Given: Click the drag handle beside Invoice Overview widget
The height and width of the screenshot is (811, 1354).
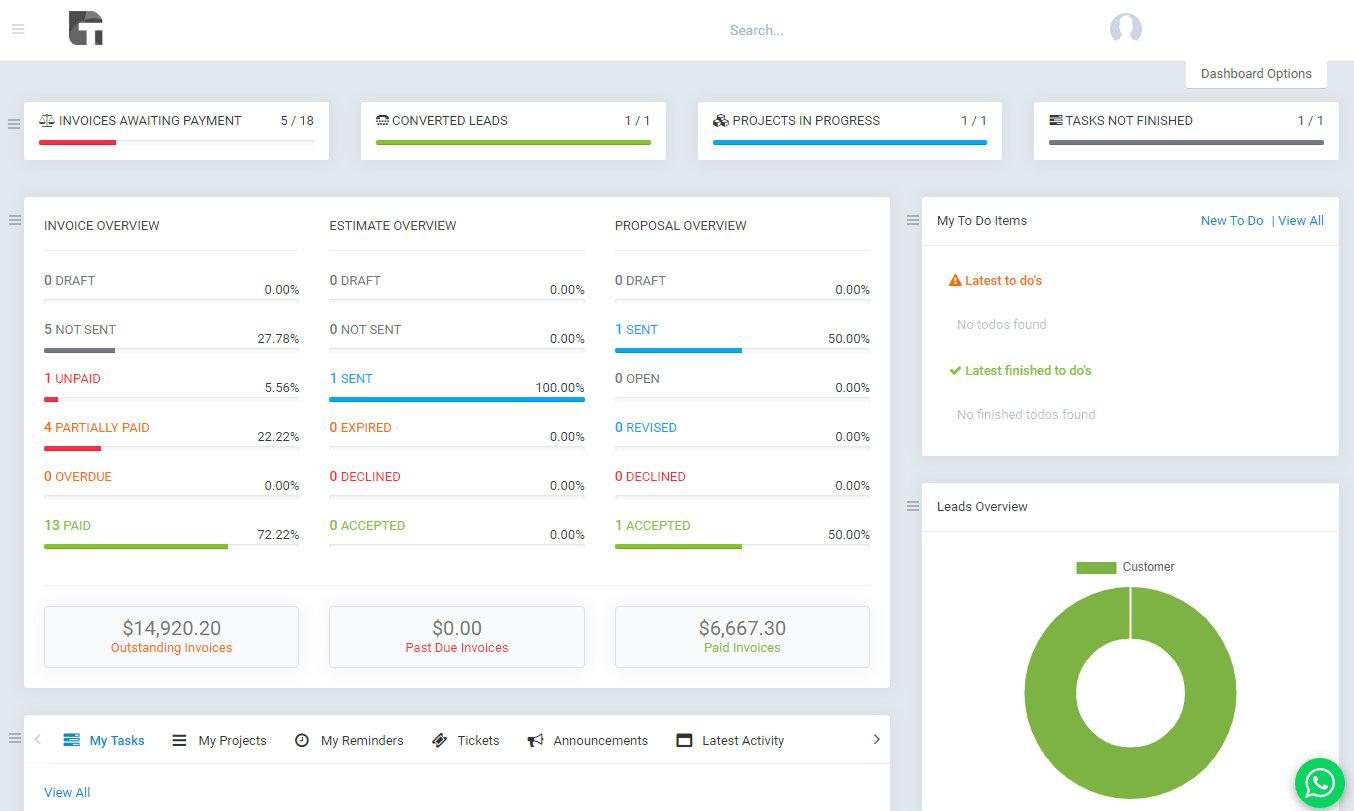Looking at the screenshot, I should pyautogui.click(x=14, y=220).
